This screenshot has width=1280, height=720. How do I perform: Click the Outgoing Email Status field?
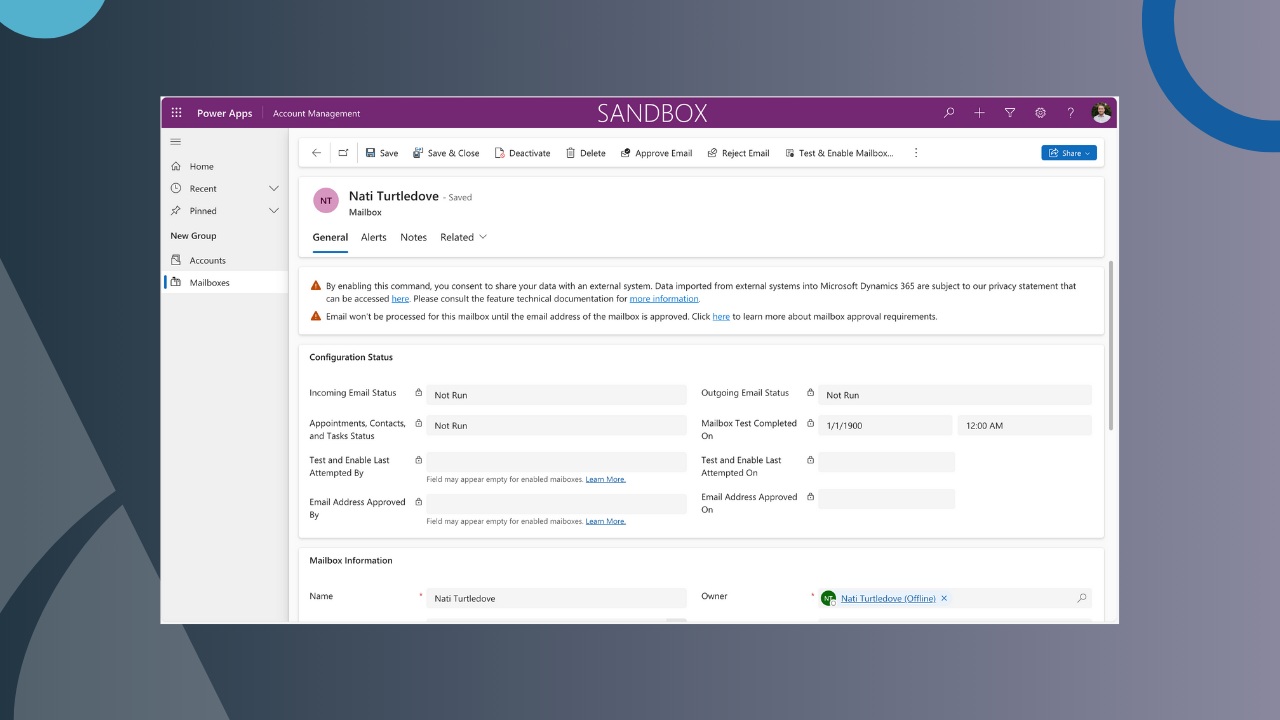point(955,395)
